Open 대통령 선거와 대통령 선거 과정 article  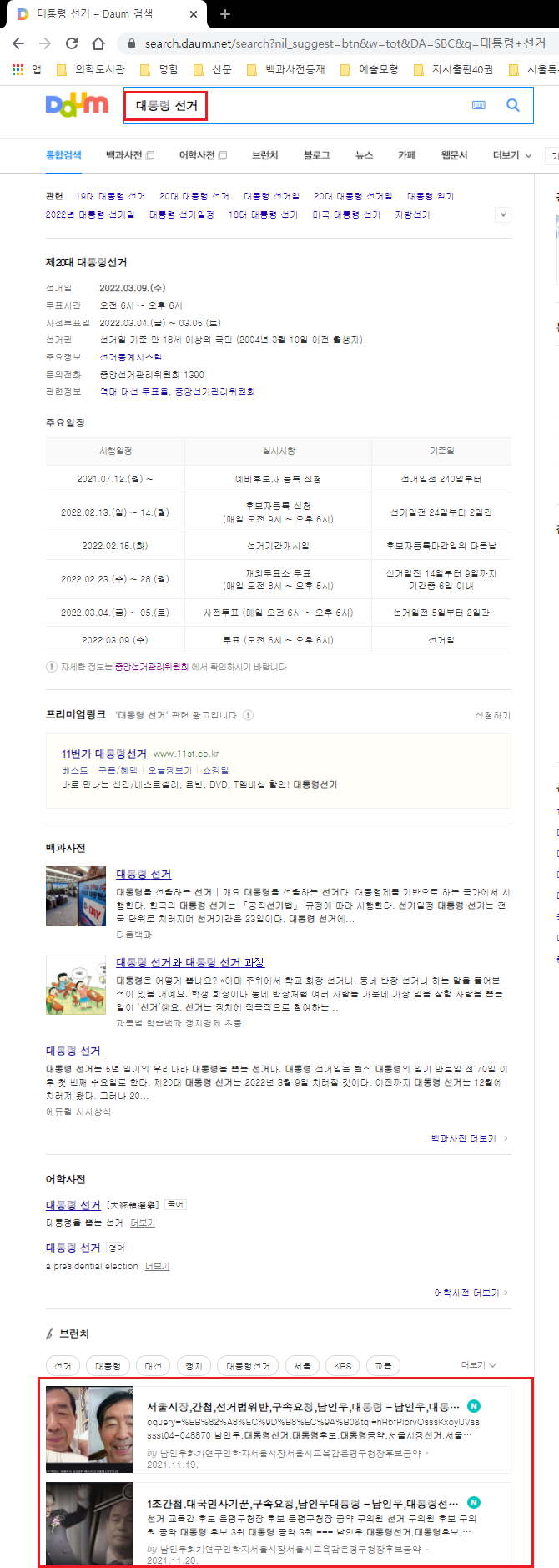(190, 962)
